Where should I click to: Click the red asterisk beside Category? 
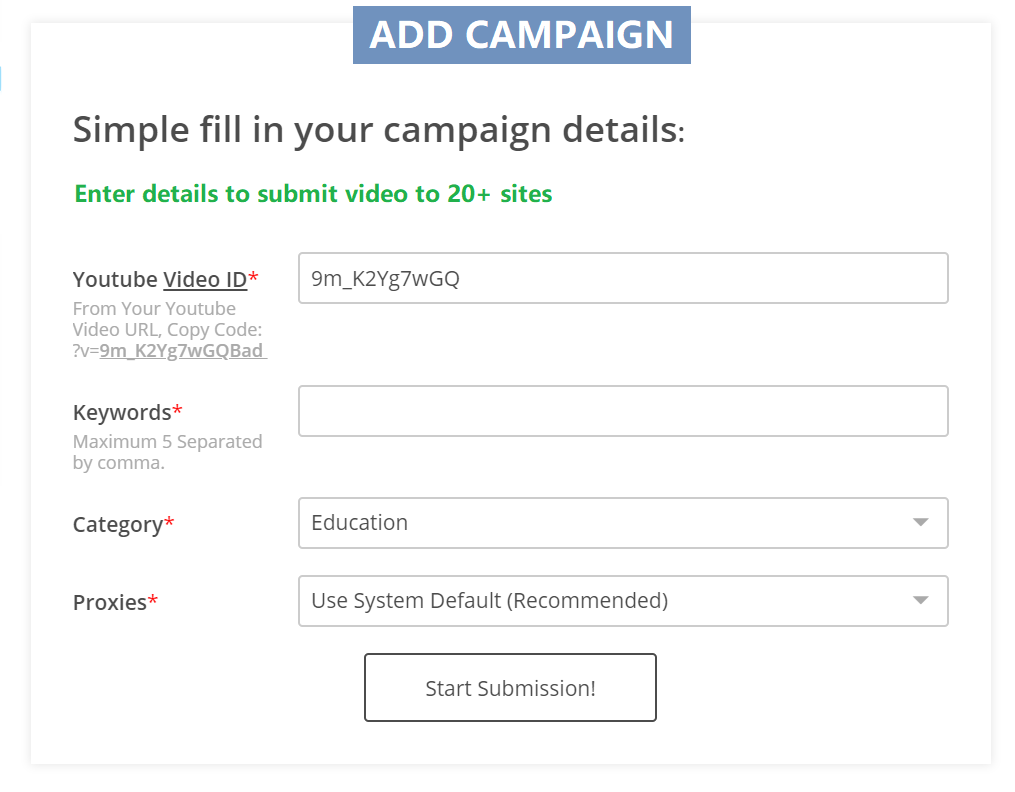169,523
